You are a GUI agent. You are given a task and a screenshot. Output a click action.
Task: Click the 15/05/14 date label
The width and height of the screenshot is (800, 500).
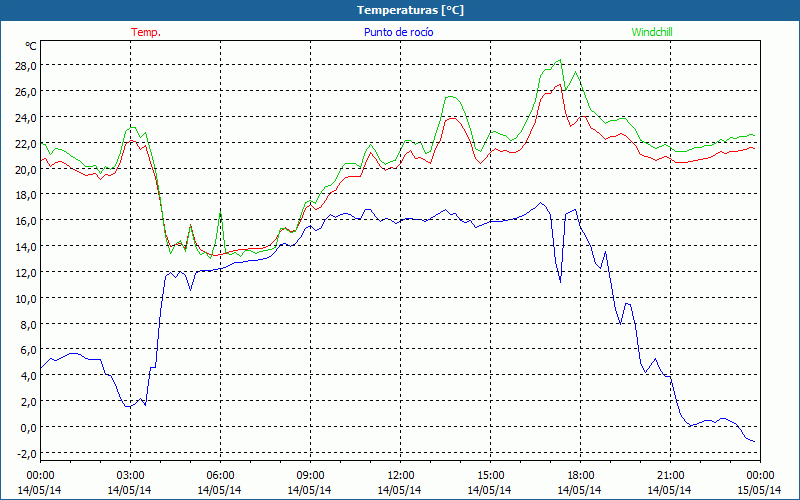(760, 490)
